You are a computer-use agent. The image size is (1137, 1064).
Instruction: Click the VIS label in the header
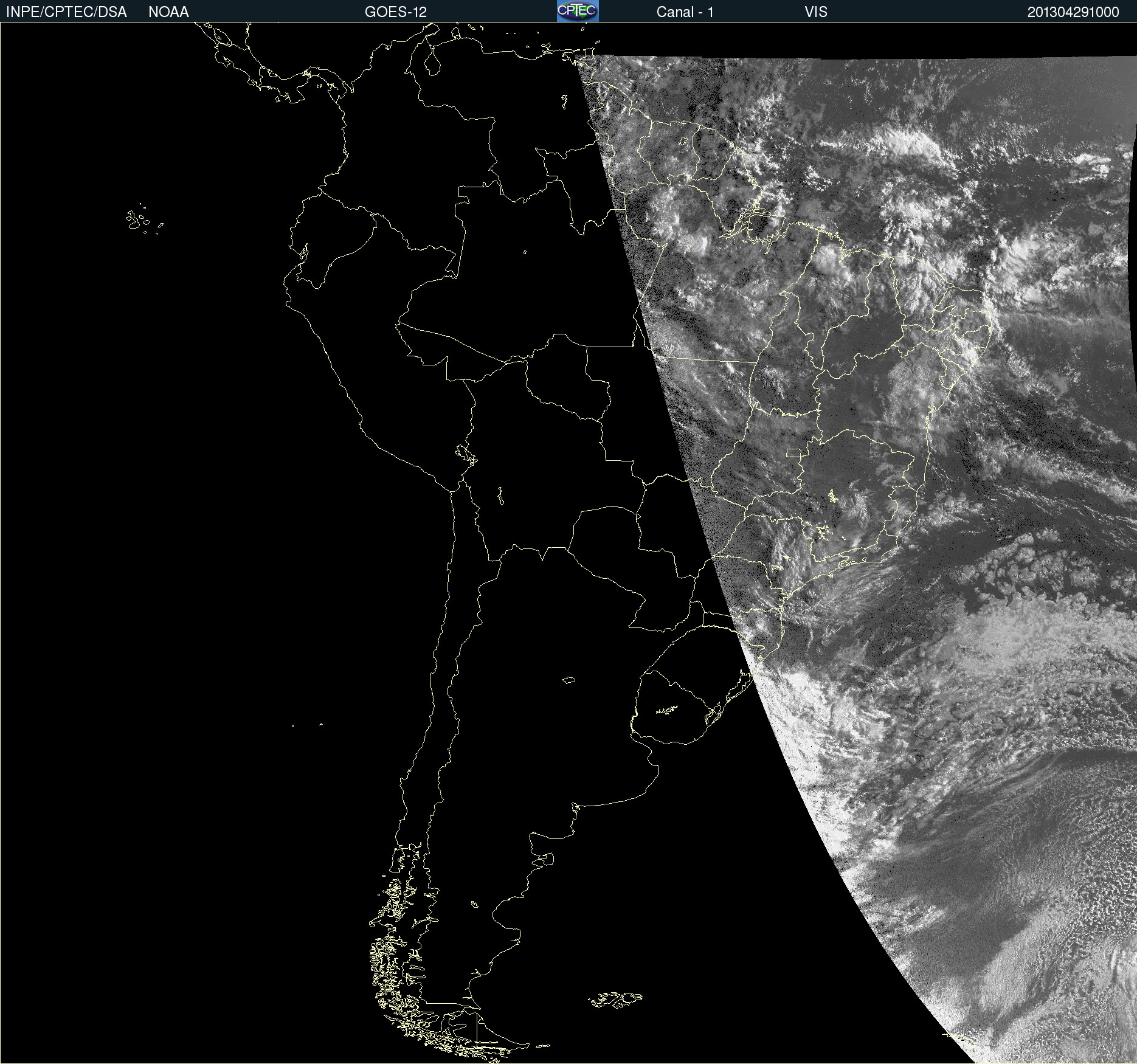816,12
